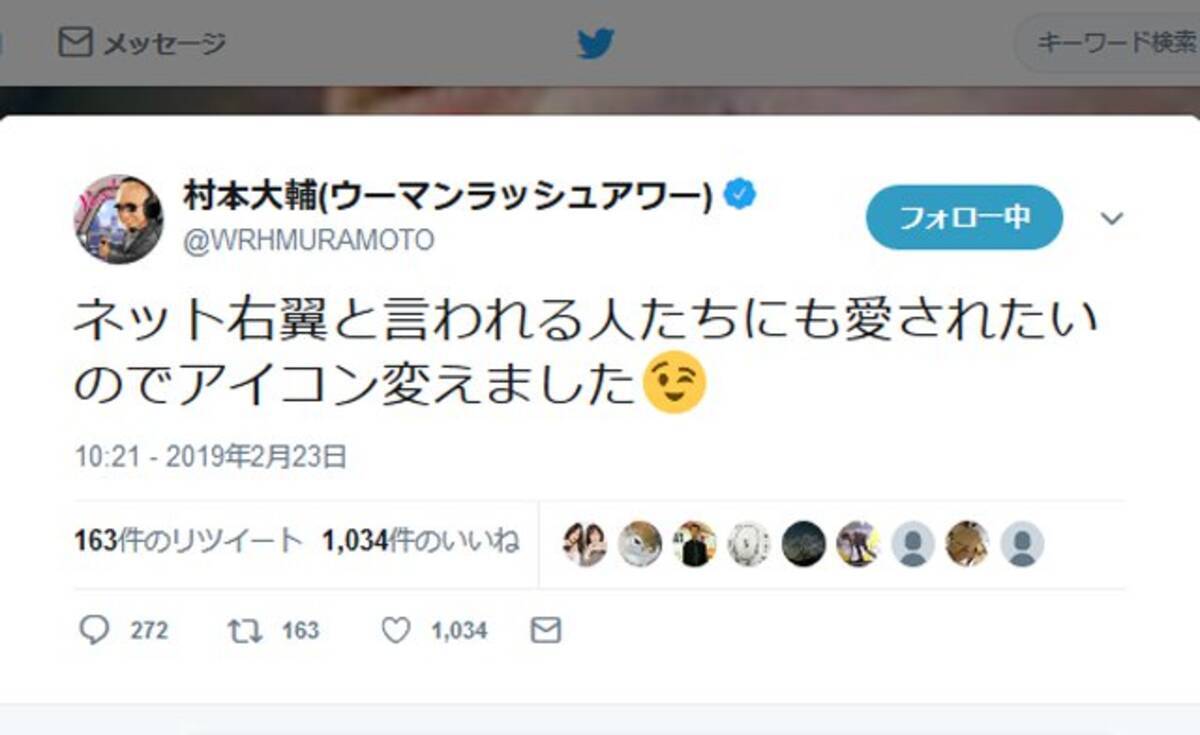Click the blue verified badge
The image size is (1200, 735).
coord(740,194)
